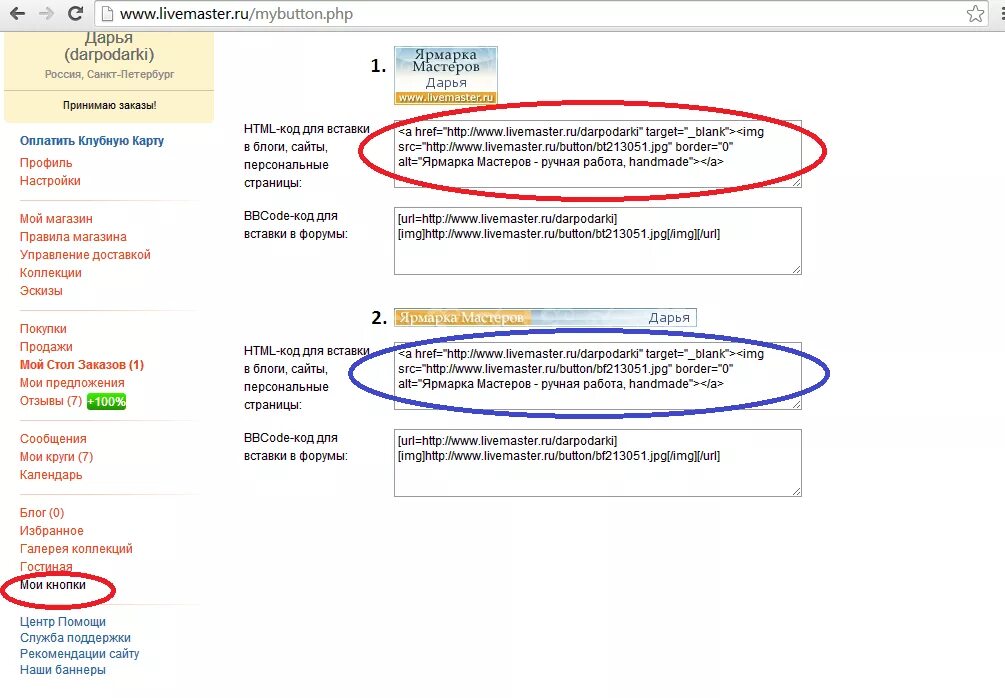Go to Мой магазин

56,219
